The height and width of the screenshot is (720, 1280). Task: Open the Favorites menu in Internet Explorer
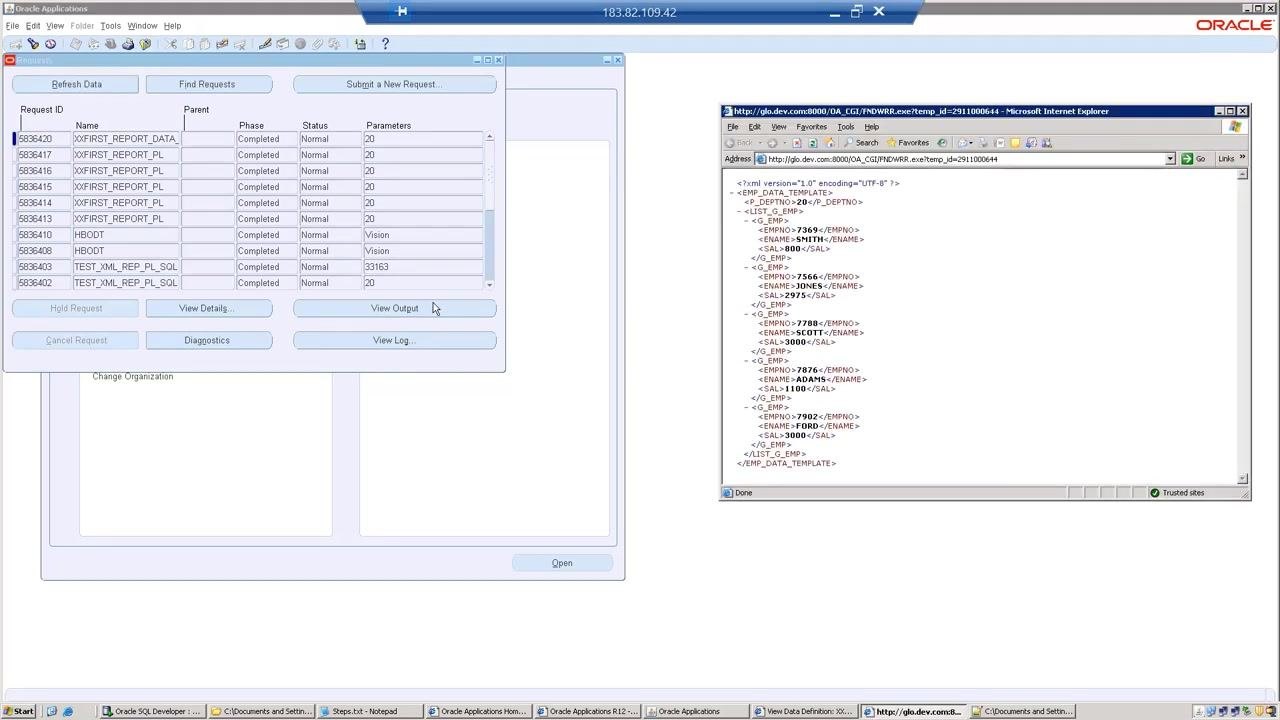pos(811,127)
